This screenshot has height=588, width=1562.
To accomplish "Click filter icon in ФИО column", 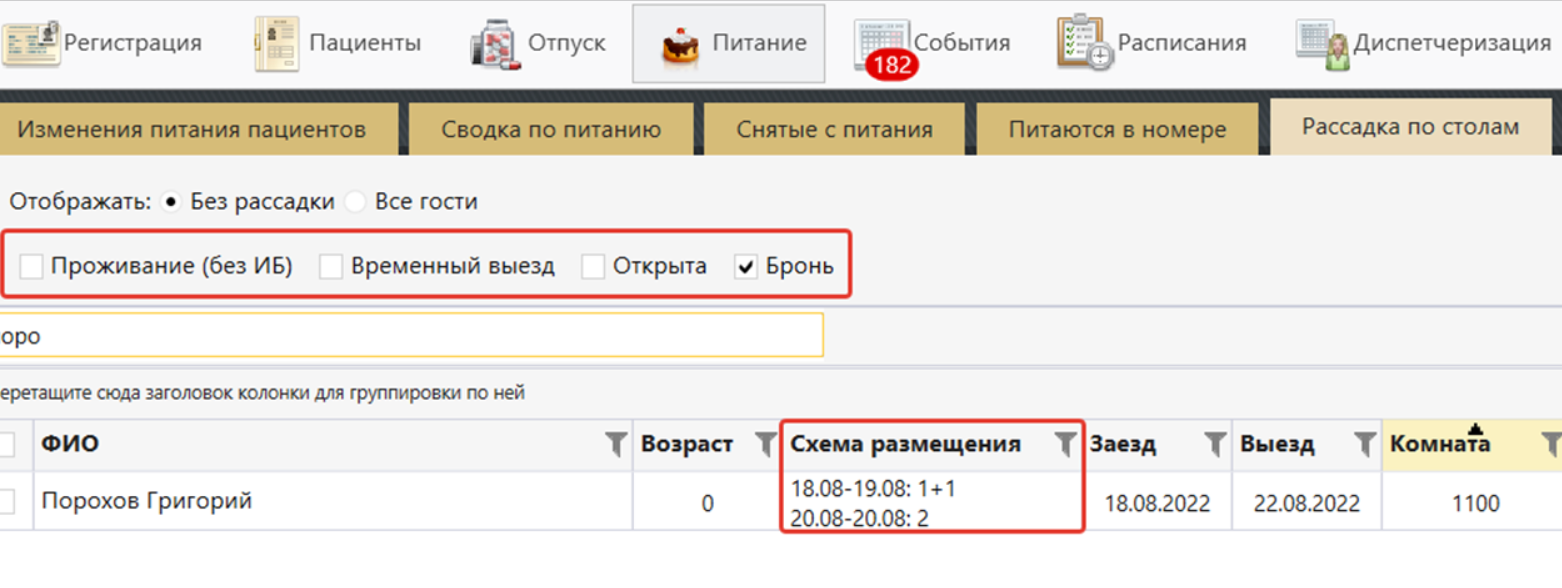I will pos(616,445).
